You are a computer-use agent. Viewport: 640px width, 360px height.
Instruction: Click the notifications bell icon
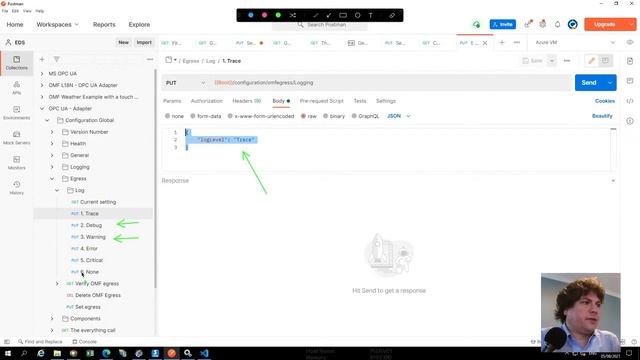click(x=557, y=24)
